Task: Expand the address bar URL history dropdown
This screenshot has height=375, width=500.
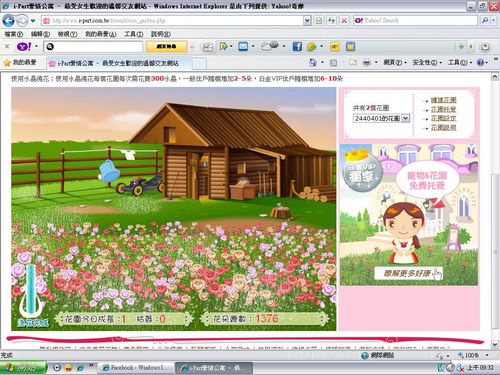Action: coord(307,21)
